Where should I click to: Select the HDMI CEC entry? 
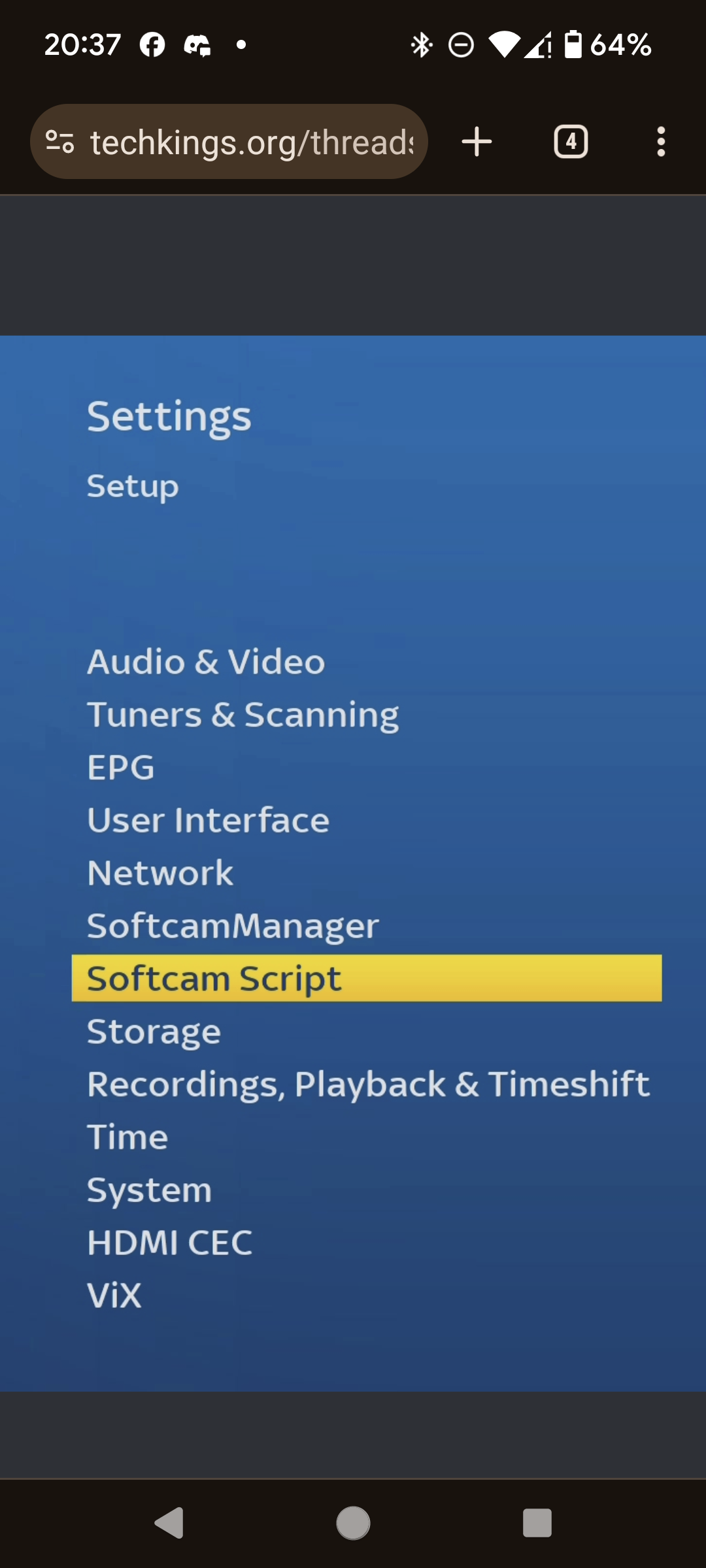click(170, 1243)
